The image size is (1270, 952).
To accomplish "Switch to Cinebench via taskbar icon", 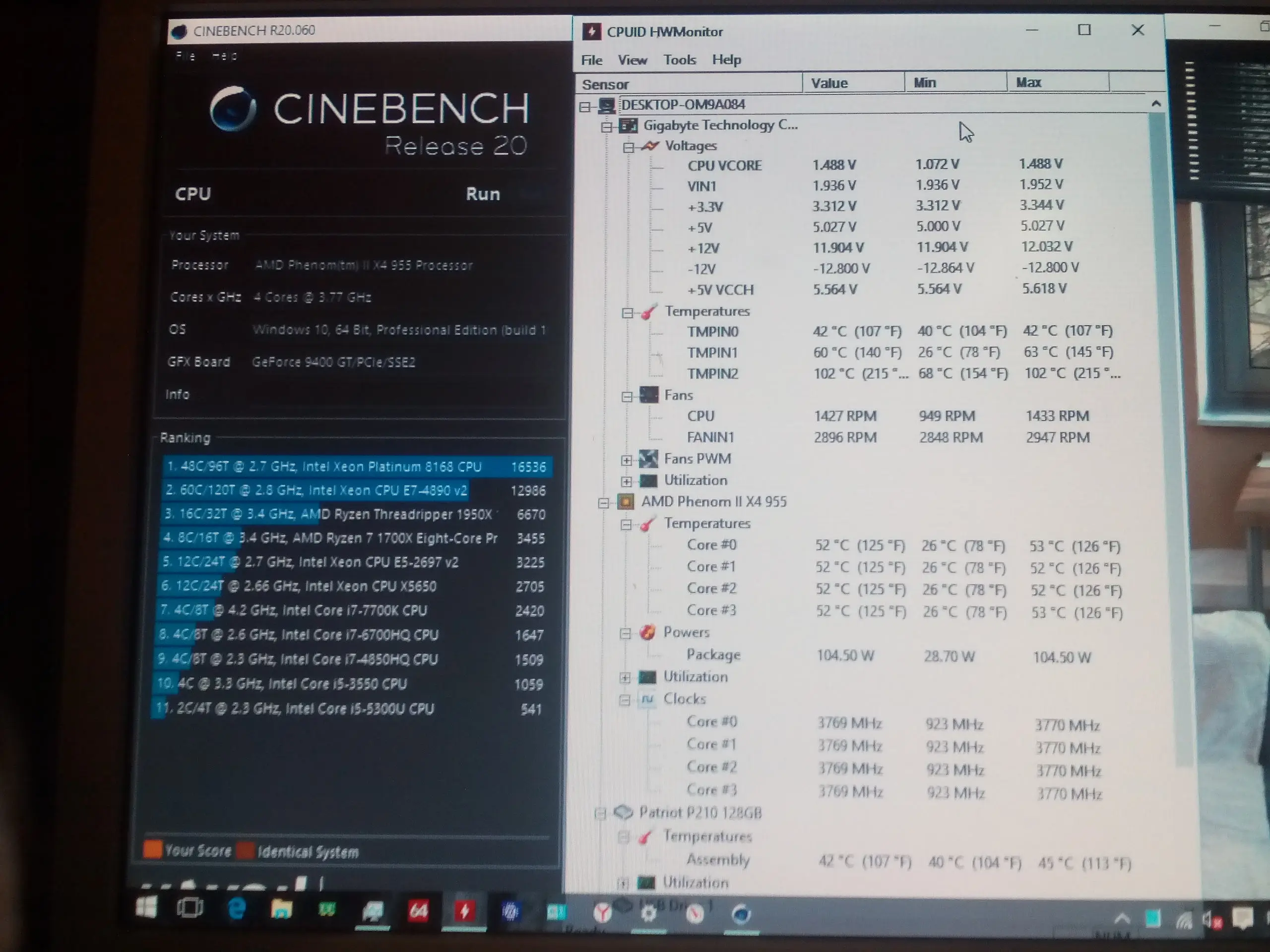I will [x=741, y=913].
